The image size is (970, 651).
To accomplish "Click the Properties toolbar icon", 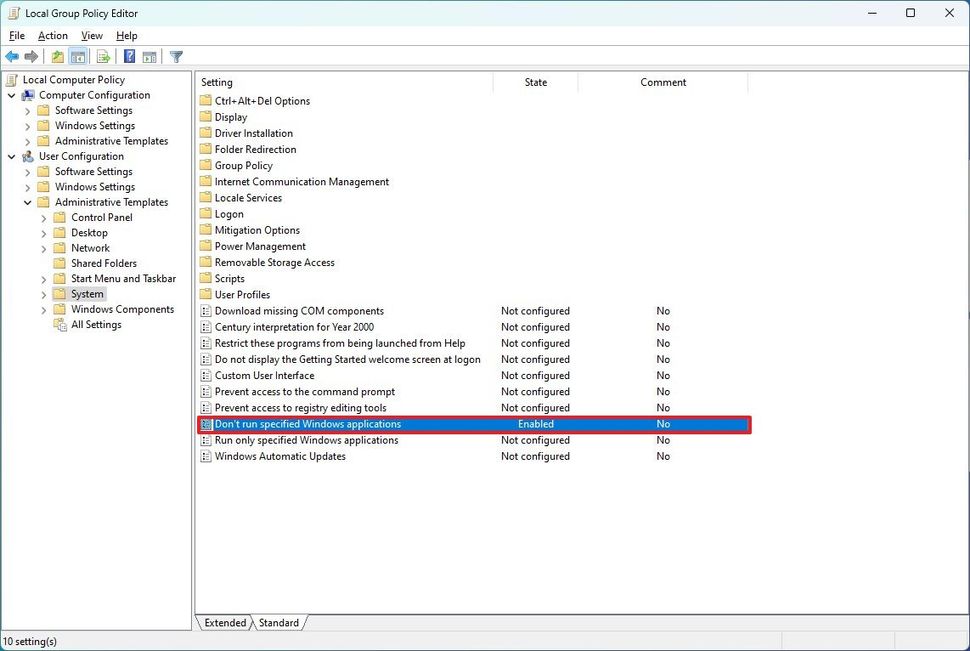I will pyautogui.click(x=149, y=56).
